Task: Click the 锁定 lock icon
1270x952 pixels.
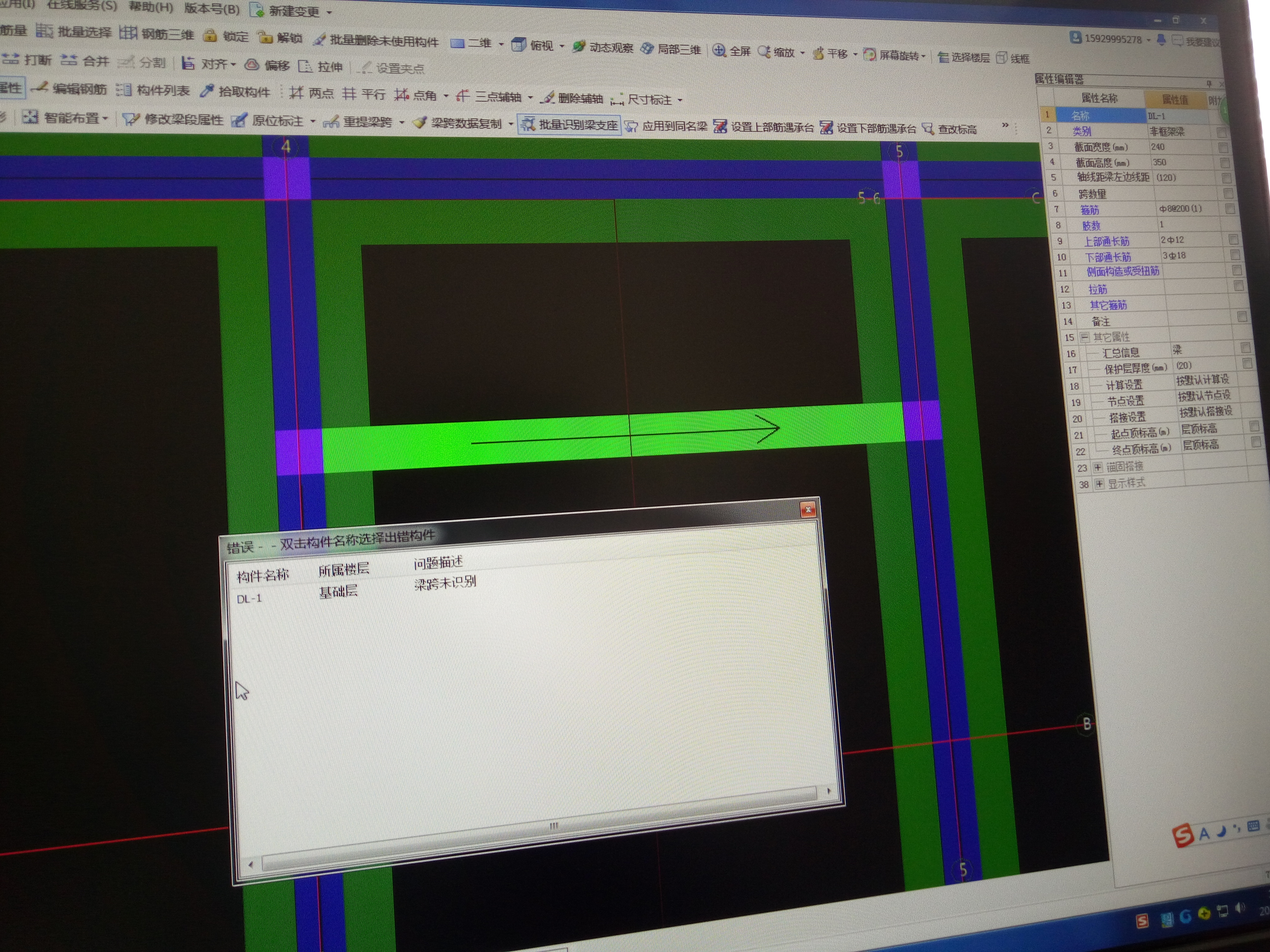Action: [226, 36]
